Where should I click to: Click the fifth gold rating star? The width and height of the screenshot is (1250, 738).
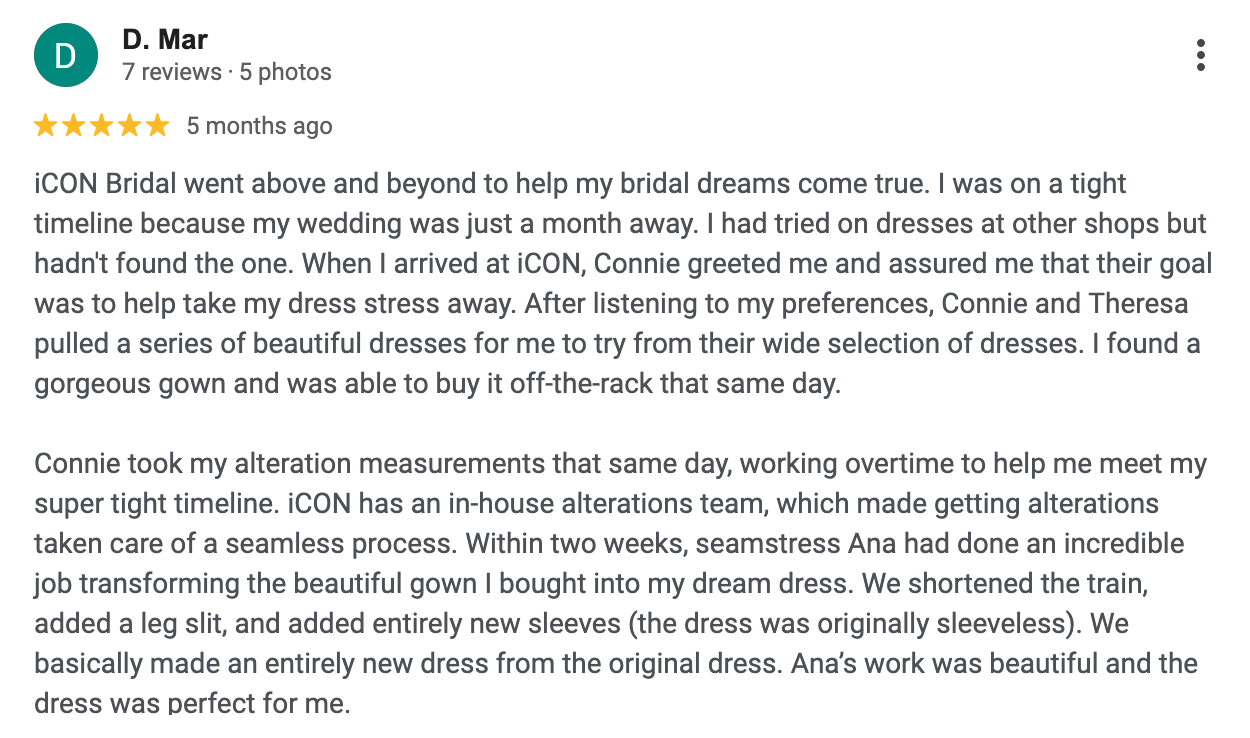(x=158, y=126)
